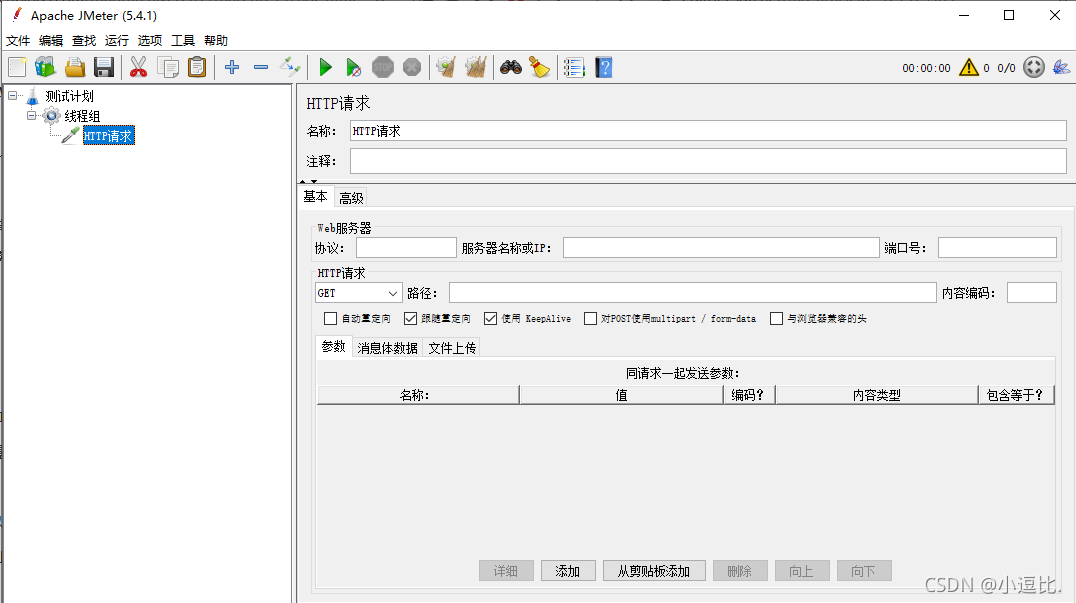Open the 选项 menu
The width and height of the screenshot is (1076, 603).
[150, 40]
